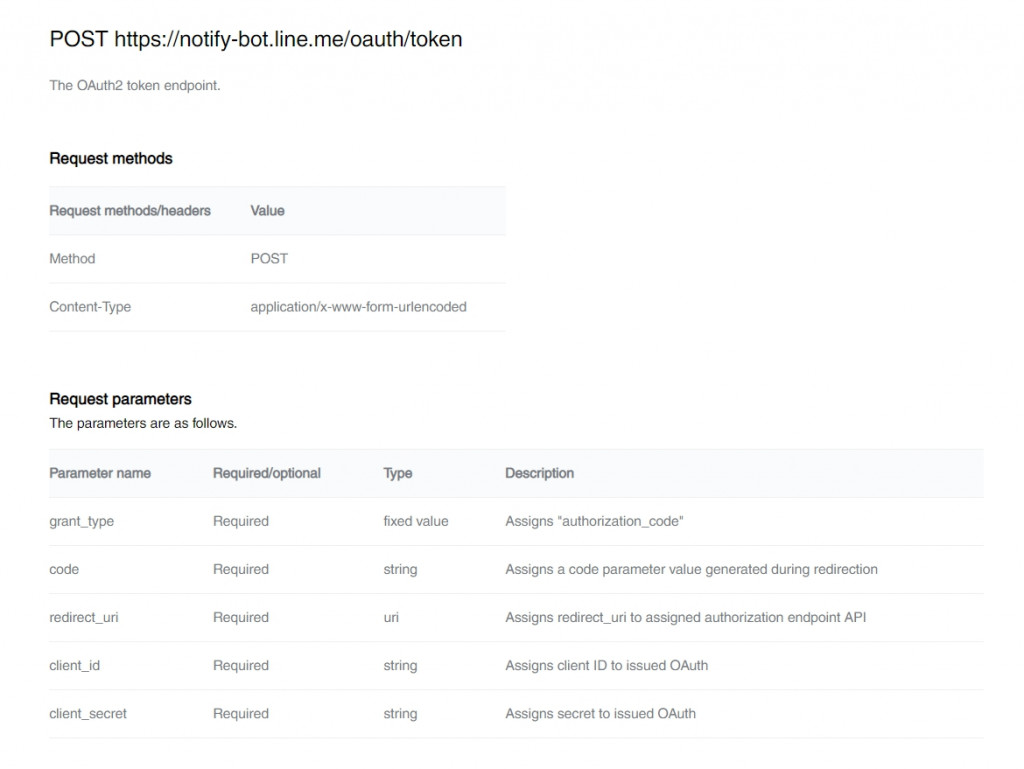Click the "Request parameters" section heading
This screenshot has height=769, width=1024.
coord(120,399)
